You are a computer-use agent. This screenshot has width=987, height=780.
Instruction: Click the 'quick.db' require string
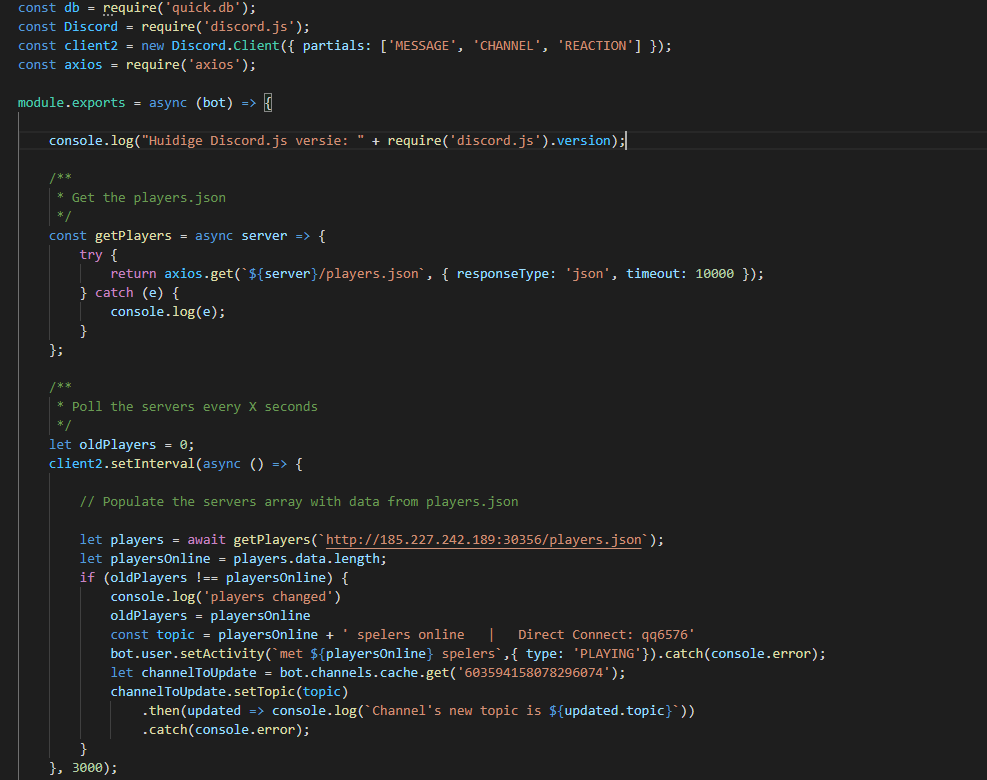[x=202, y=8]
